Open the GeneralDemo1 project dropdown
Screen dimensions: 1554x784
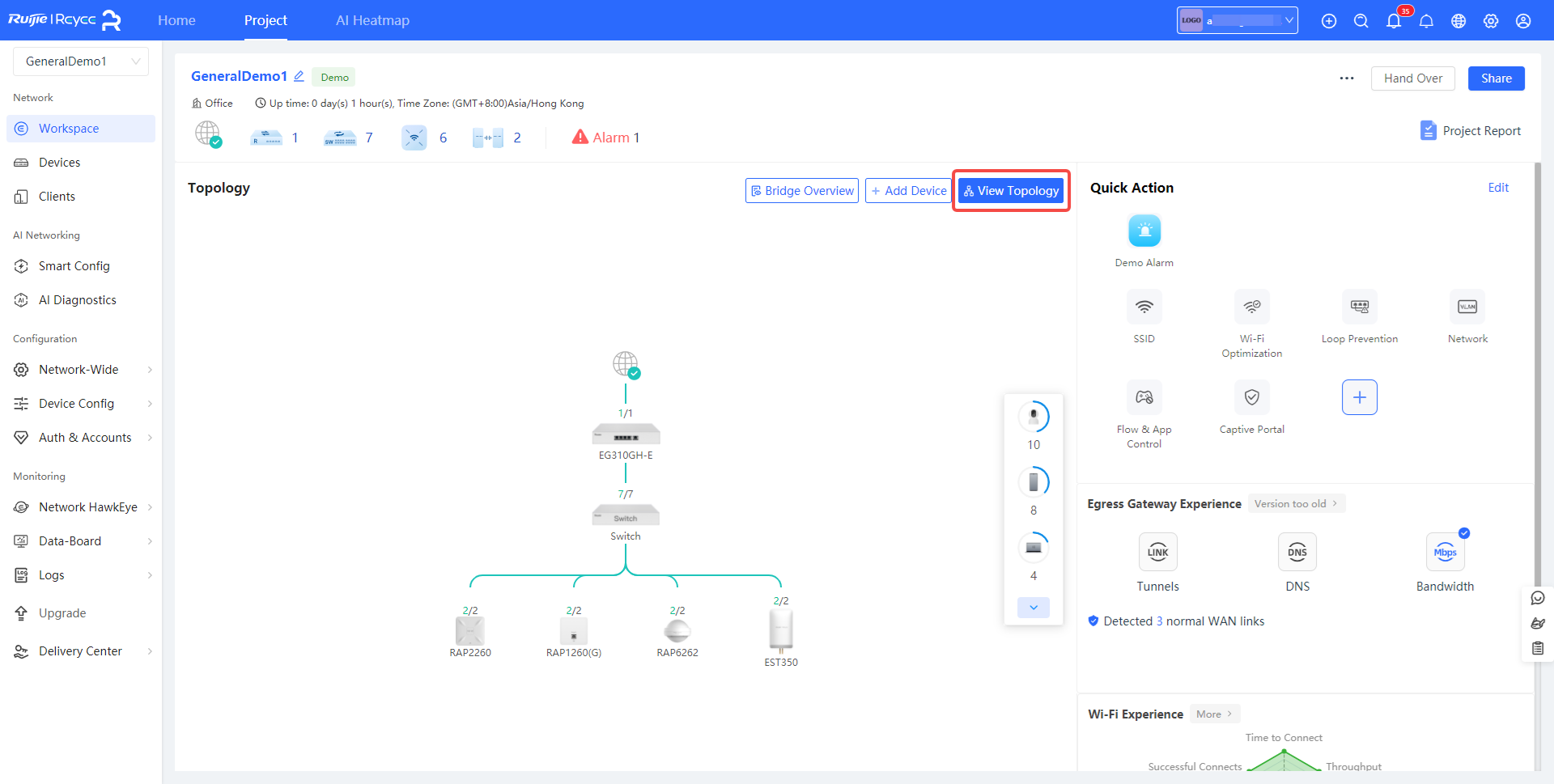pyautogui.click(x=81, y=61)
